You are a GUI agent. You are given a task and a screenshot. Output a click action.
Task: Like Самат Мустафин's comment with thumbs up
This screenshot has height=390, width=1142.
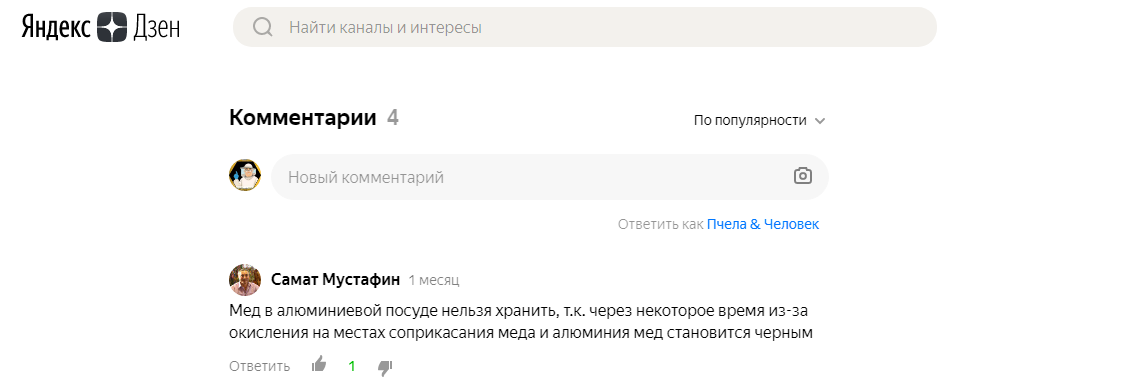319,364
